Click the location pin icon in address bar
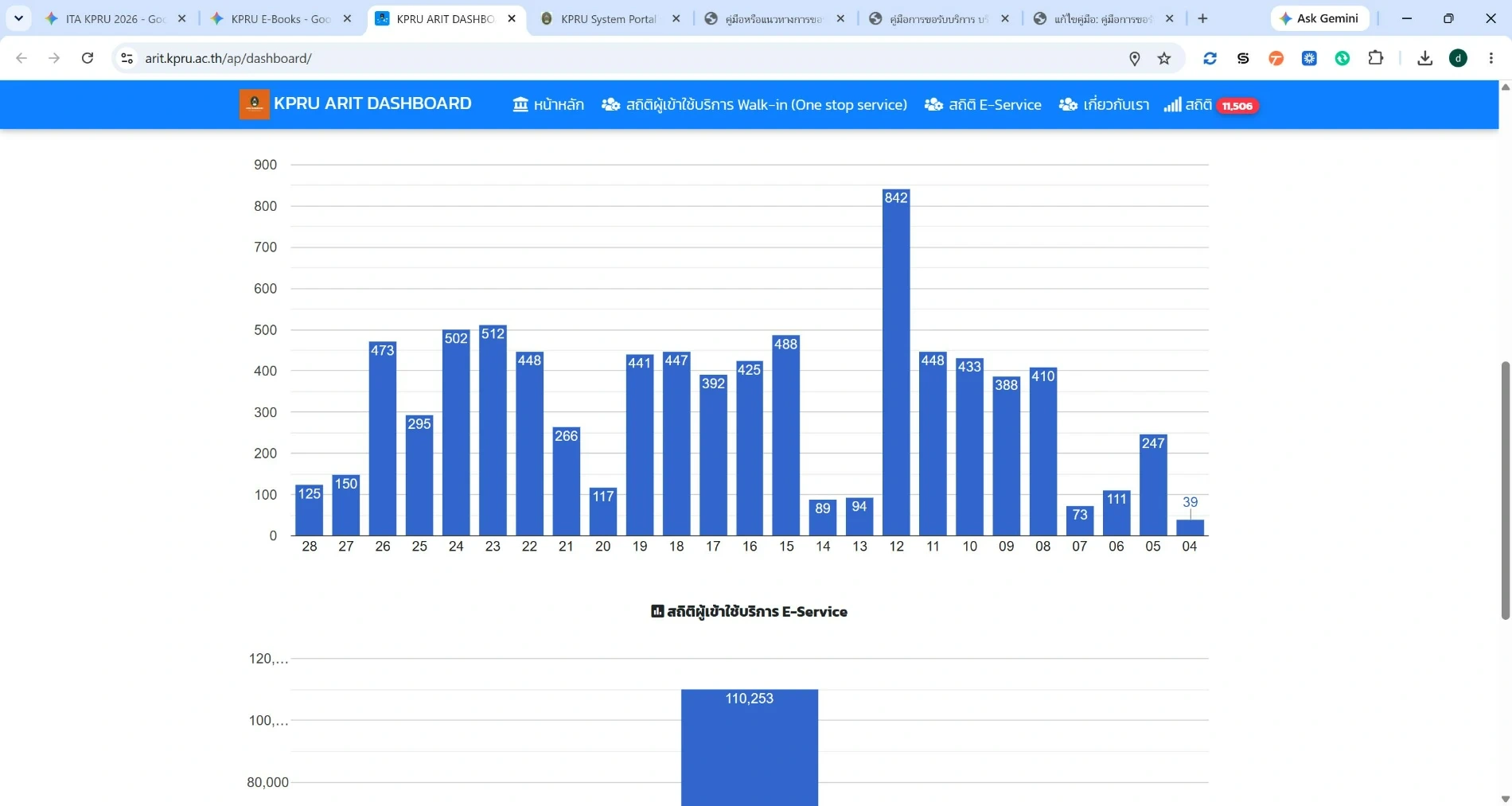Viewport: 1512px width, 806px height. click(1135, 58)
